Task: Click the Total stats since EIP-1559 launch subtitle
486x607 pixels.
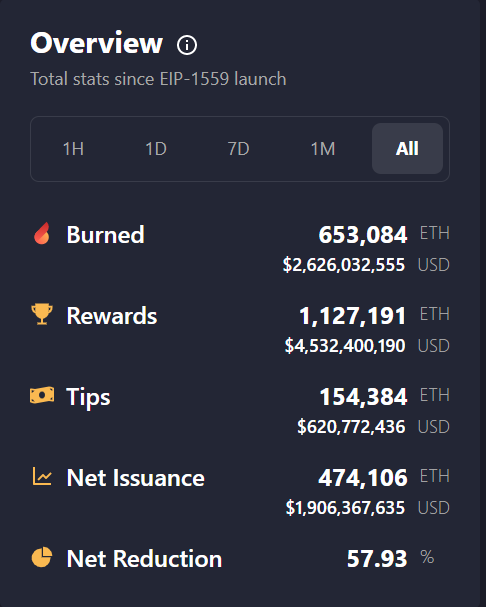Action: [158, 79]
